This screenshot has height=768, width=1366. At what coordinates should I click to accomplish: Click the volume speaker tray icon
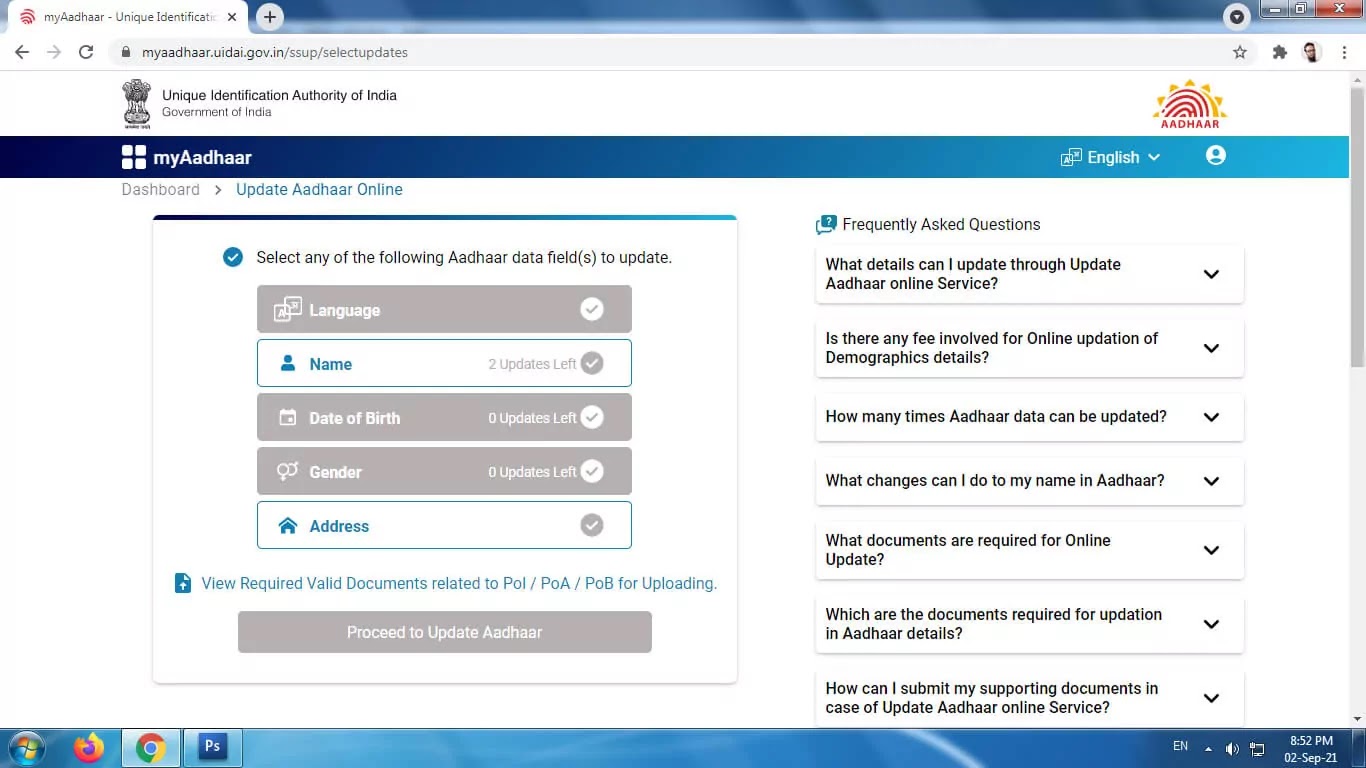(x=1232, y=749)
